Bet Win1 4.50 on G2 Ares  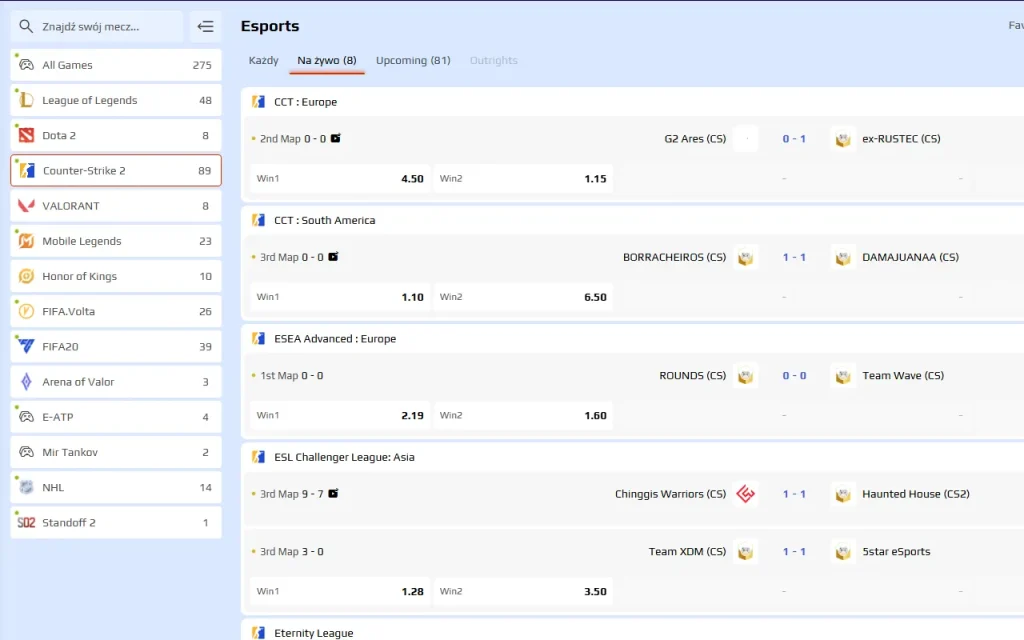[x=340, y=178]
